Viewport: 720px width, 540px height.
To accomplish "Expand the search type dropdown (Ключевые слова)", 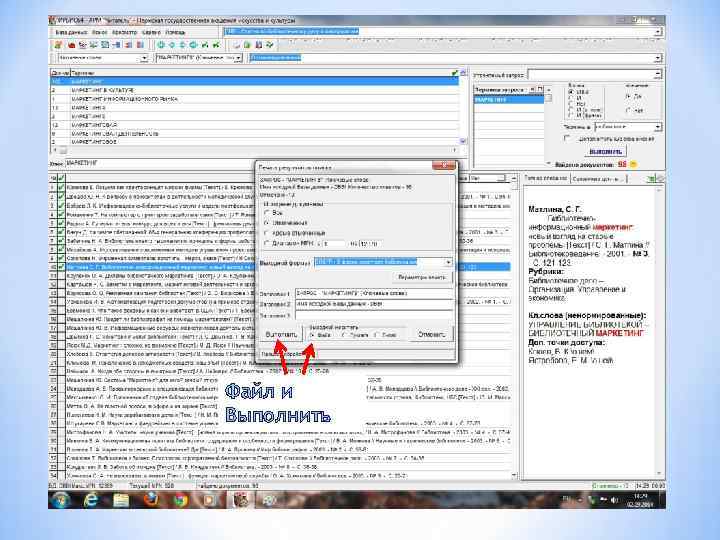I will coord(144,58).
